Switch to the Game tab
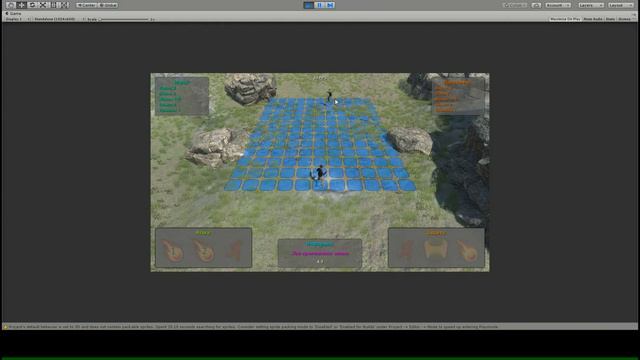Viewport: 640px width, 360px height. tap(13, 13)
